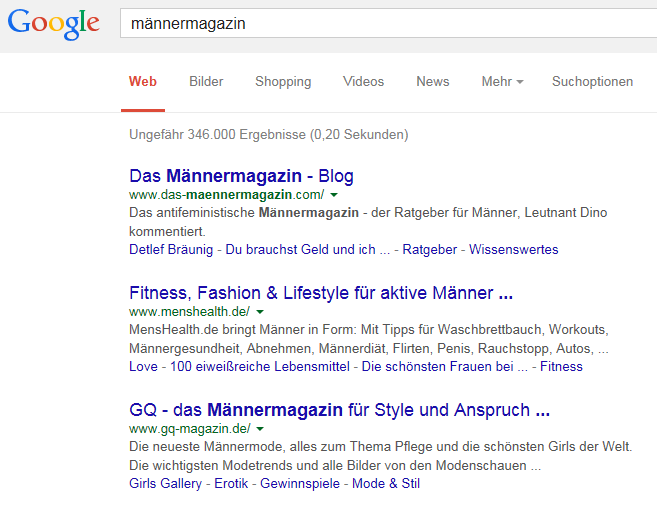
Task: Open result 'Das Männermagazin - Blog'
Action: point(241,176)
